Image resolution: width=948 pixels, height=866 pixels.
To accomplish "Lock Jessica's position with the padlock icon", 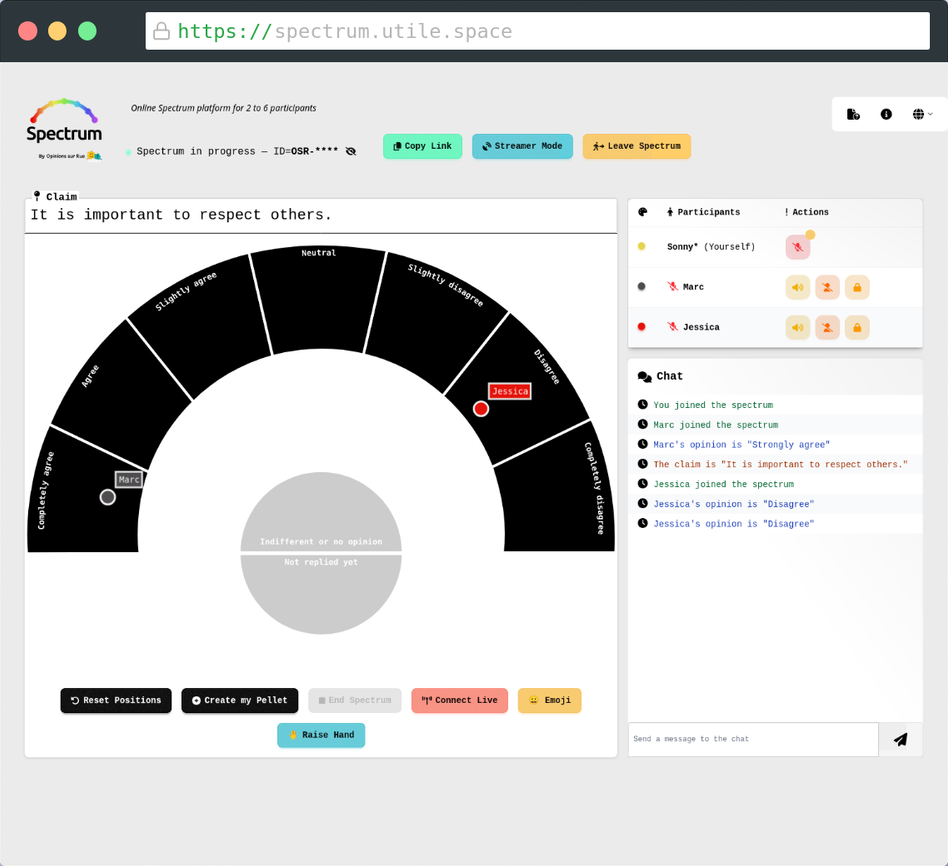I will tap(857, 328).
